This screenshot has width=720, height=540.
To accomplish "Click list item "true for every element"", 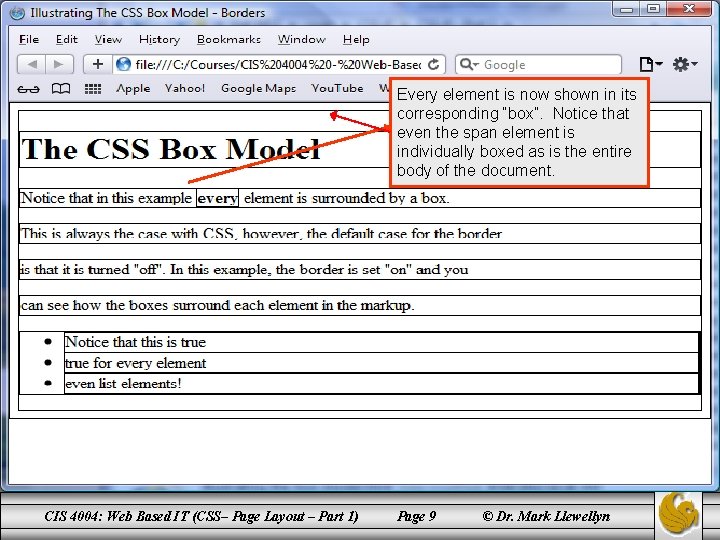I will click(x=381, y=363).
